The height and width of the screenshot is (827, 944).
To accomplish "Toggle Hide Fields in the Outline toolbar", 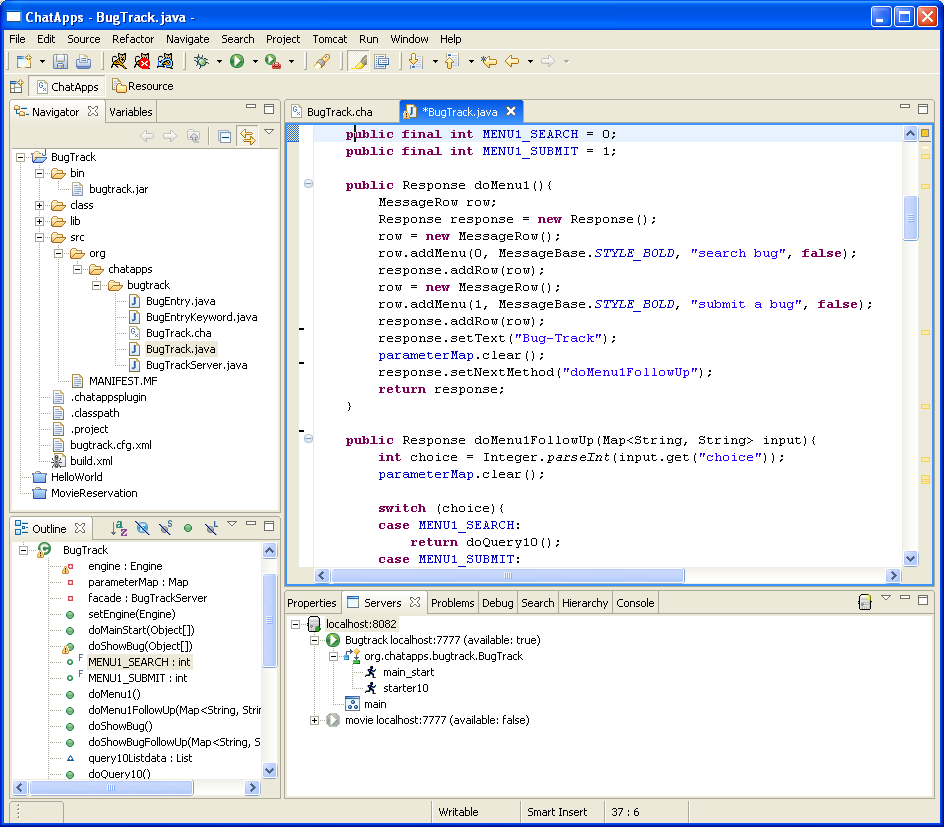I will 142,528.
